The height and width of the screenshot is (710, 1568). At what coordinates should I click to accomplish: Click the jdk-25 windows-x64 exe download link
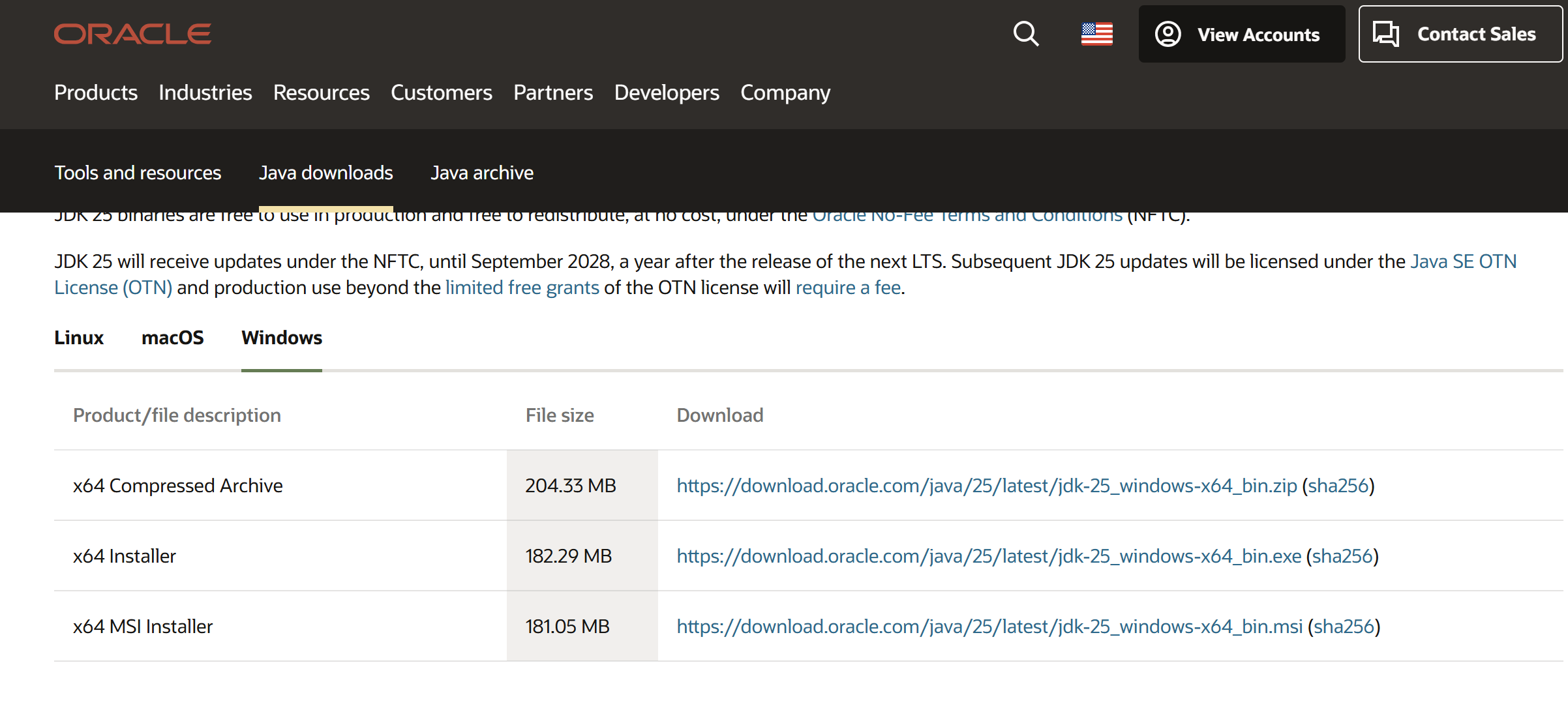click(x=988, y=556)
